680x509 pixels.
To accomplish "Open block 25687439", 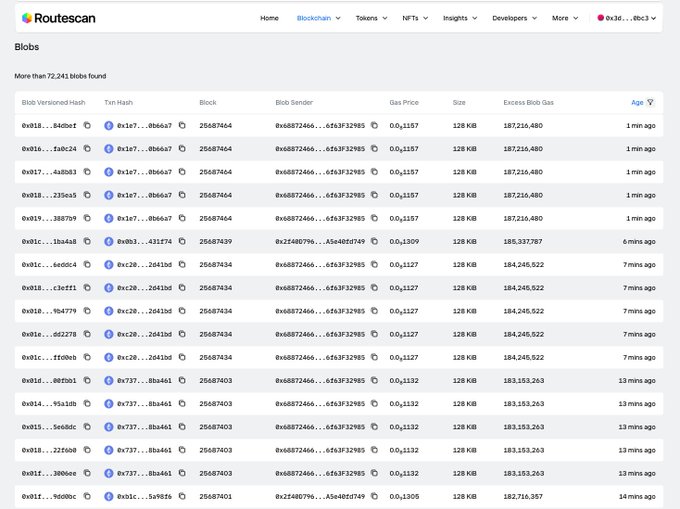I will (x=216, y=241).
